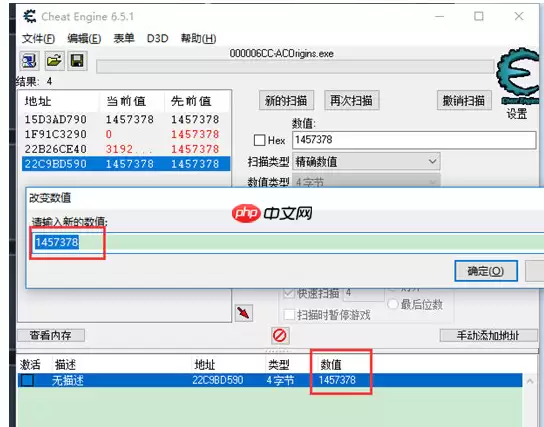
Task: Select result row 1F91C3290
Action: tap(125, 134)
